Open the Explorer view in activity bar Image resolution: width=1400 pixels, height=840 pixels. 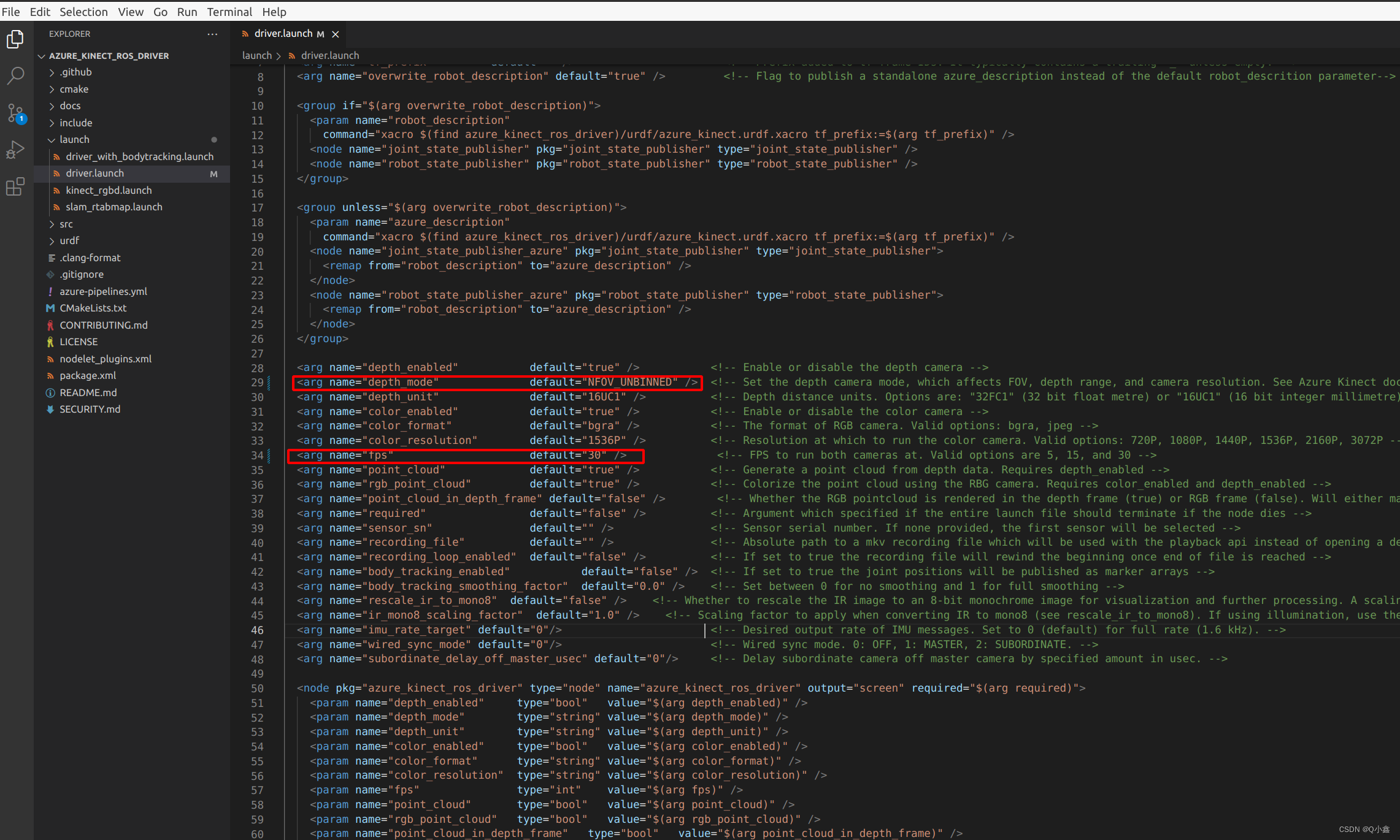click(x=15, y=40)
